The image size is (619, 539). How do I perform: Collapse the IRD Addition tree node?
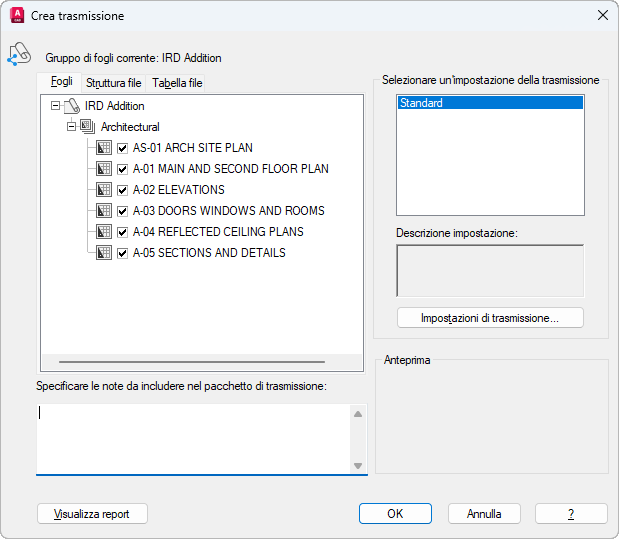pyautogui.click(x=56, y=106)
